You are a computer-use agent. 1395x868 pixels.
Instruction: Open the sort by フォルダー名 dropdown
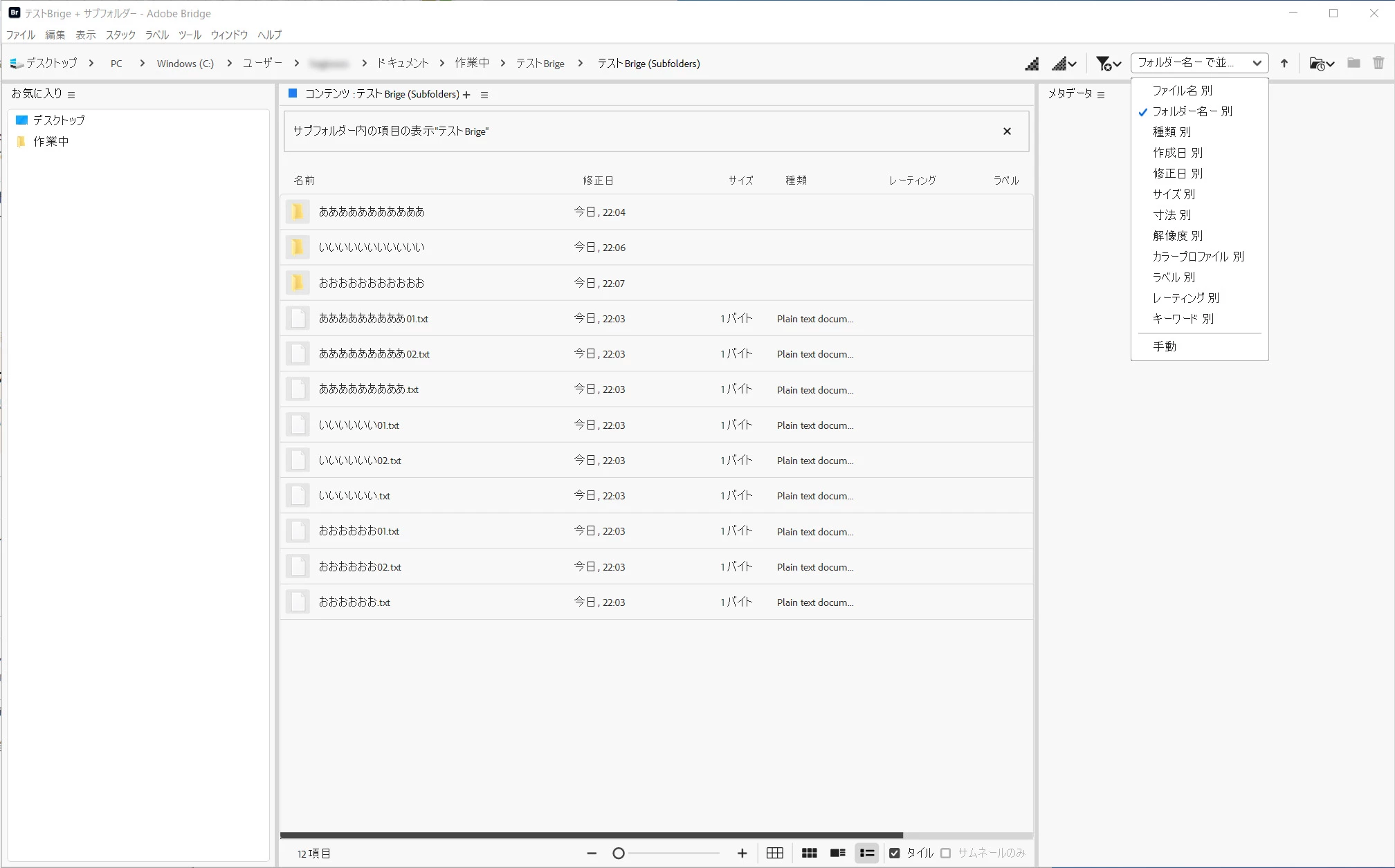coord(1199,63)
